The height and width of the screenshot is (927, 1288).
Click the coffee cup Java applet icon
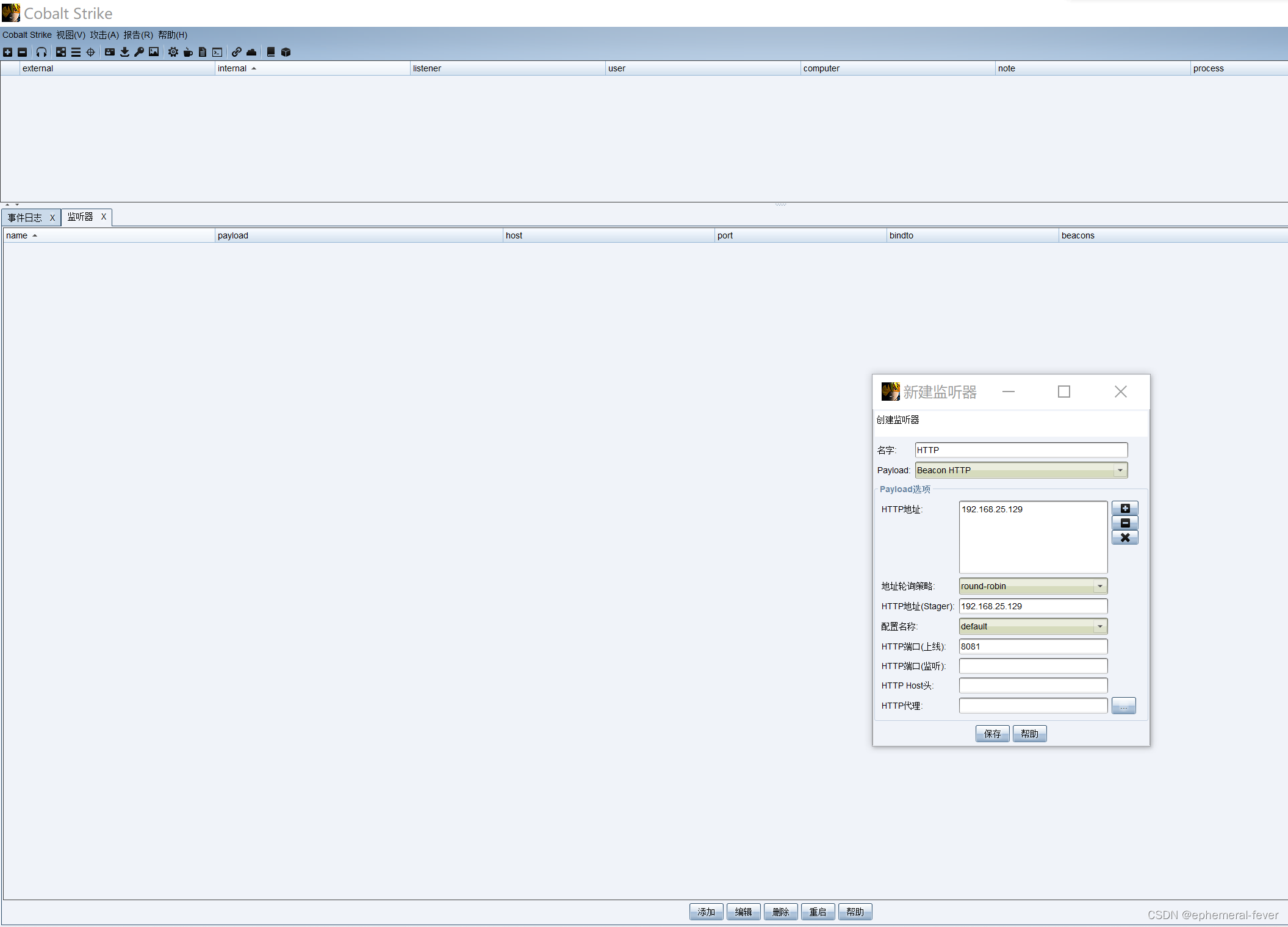[188, 52]
